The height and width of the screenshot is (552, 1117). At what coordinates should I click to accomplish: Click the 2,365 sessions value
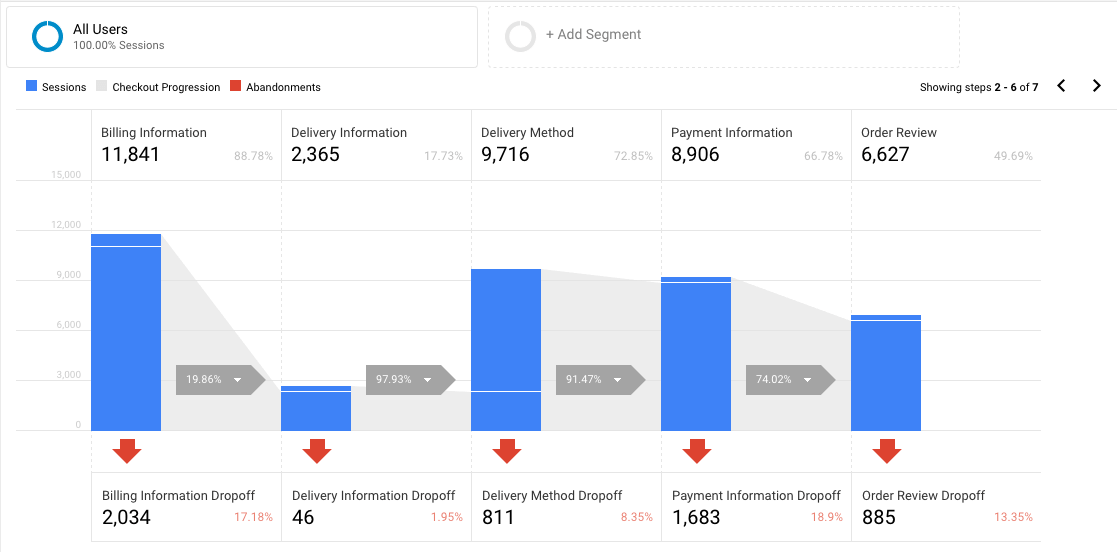click(x=316, y=155)
